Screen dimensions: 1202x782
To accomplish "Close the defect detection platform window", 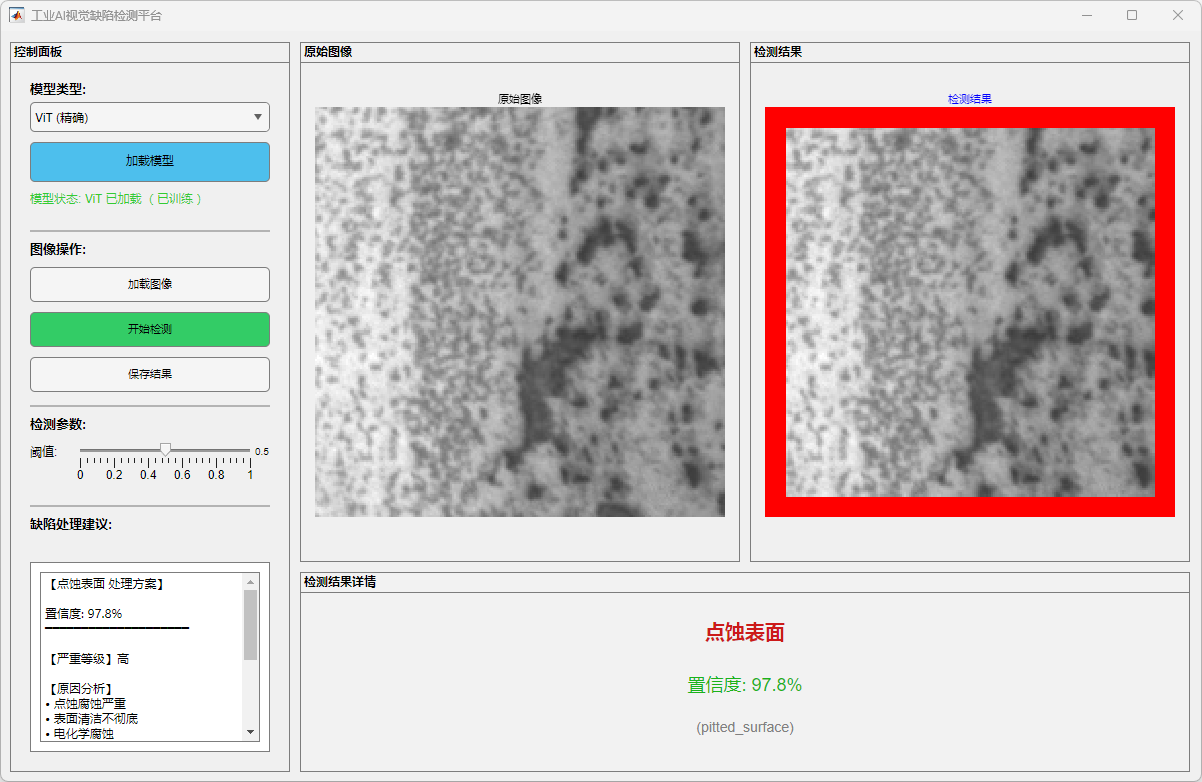I will (1178, 16).
